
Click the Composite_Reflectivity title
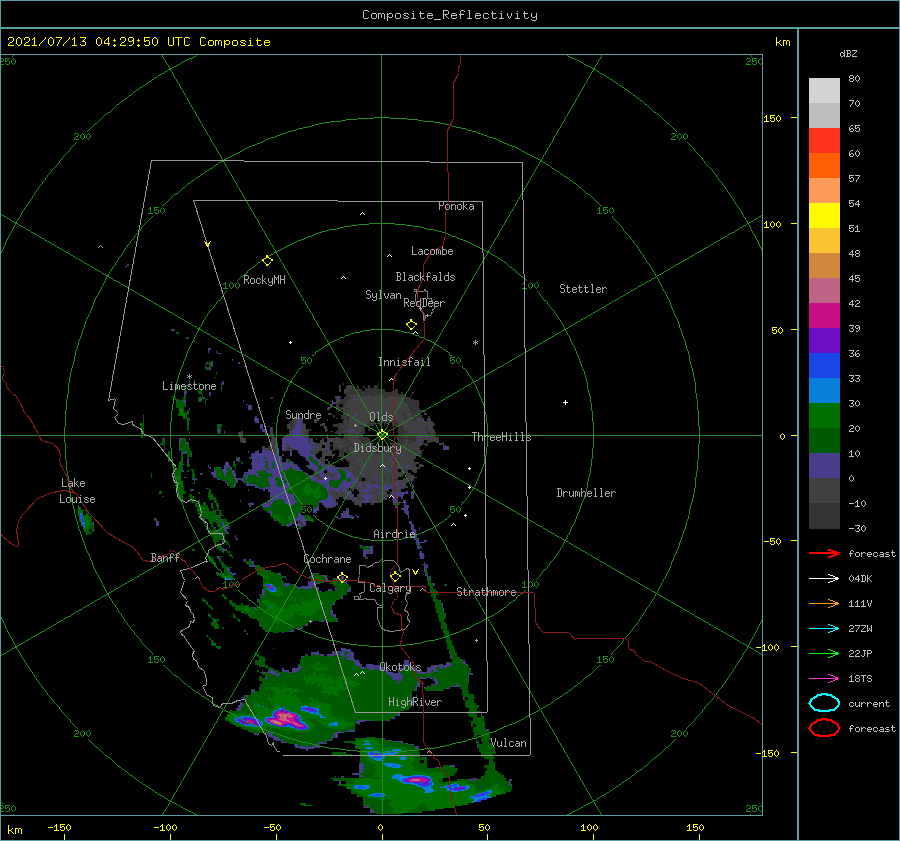tap(450, 15)
